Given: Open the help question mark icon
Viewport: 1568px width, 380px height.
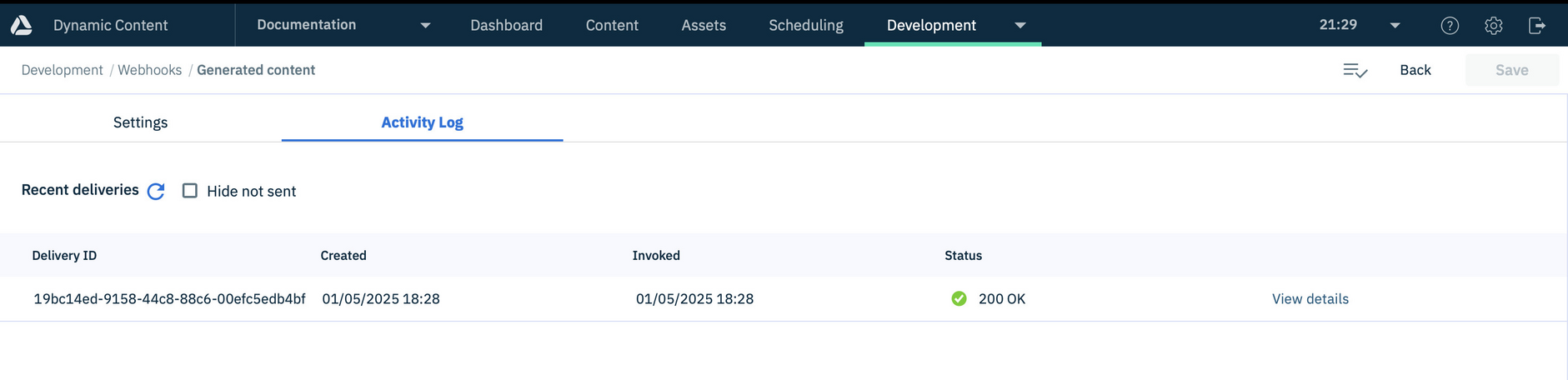Looking at the screenshot, I should [1450, 26].
